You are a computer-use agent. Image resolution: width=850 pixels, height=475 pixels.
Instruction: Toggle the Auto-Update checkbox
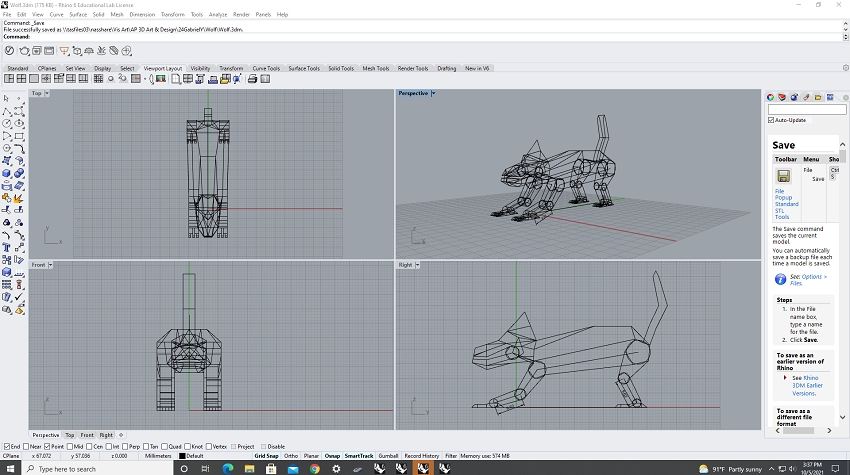(770, 120)
